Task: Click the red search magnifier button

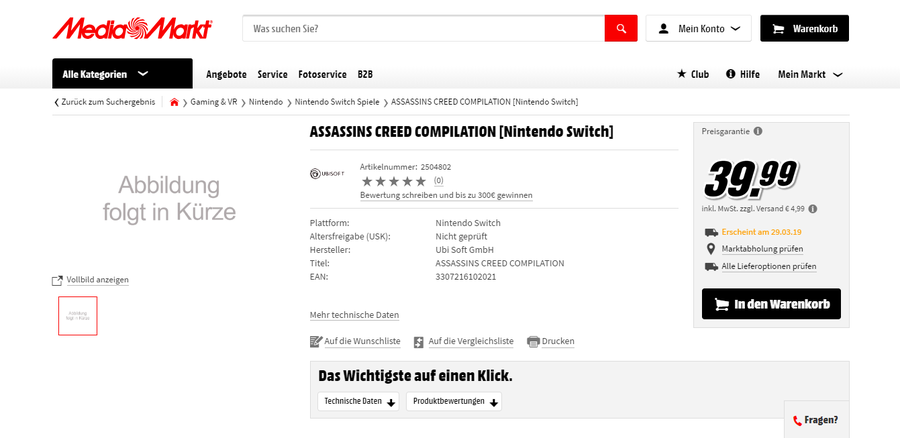Action: tap(620, 28)
